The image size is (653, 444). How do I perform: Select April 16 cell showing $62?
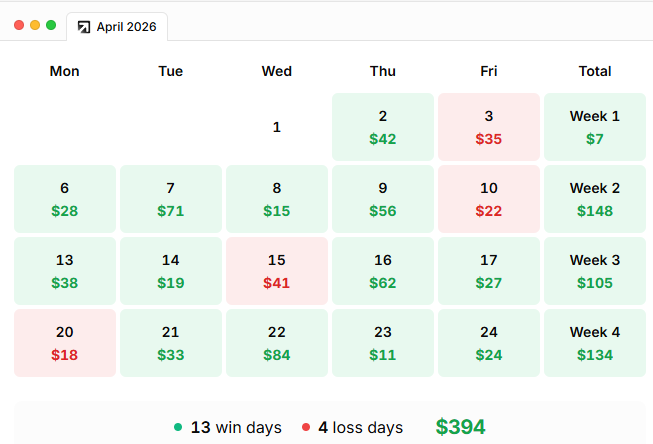click(x=383, y=271)
